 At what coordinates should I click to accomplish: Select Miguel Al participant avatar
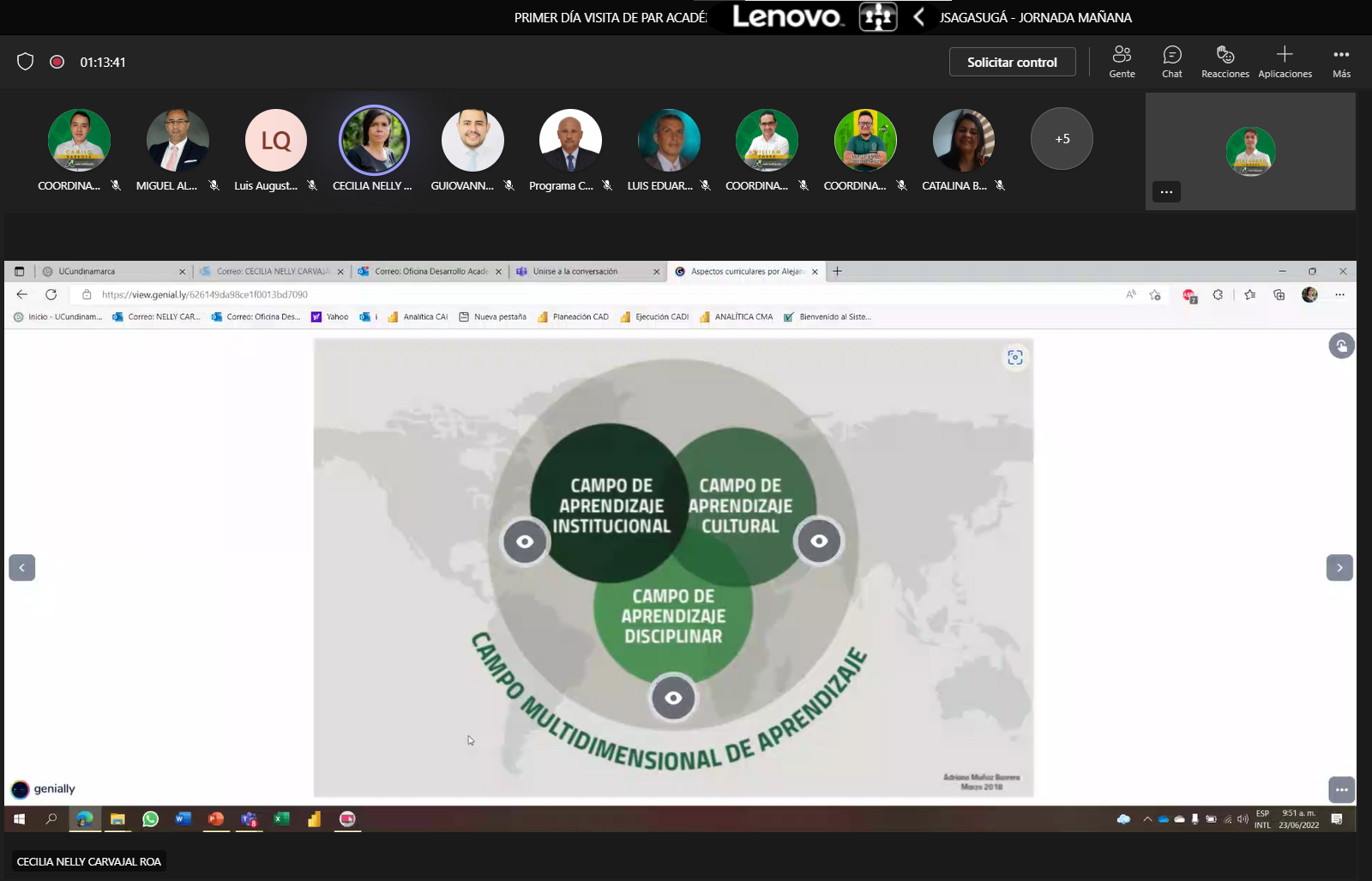point(178,140)
